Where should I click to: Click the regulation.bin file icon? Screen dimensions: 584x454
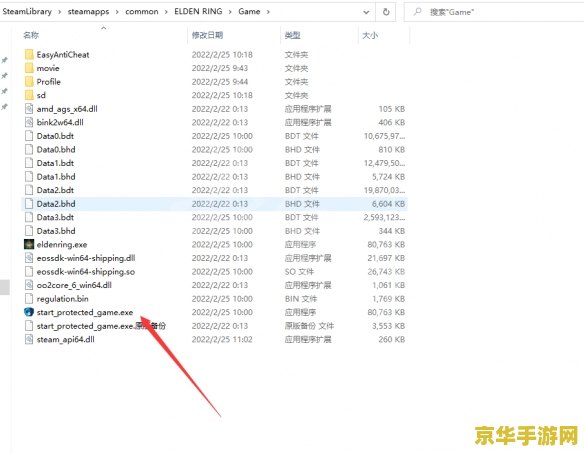click(x=29, y=299)
